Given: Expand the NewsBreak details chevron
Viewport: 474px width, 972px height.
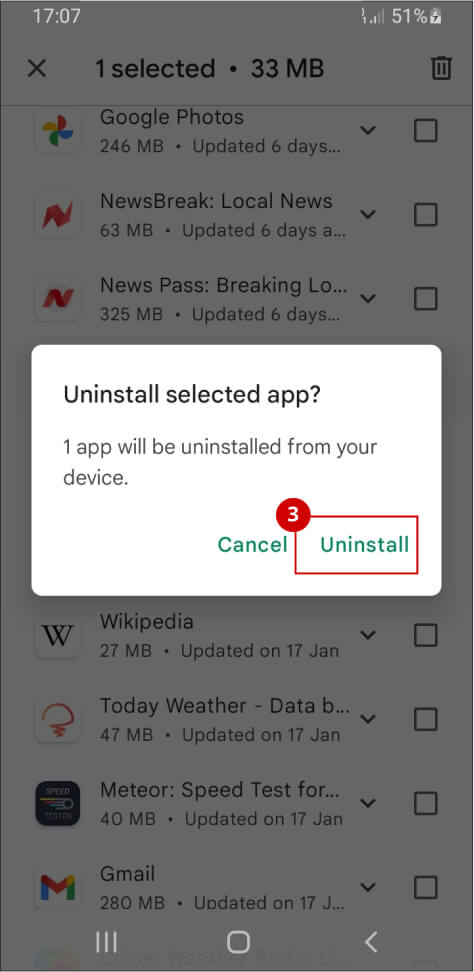Looking at the screenshot, I should 368,214.
